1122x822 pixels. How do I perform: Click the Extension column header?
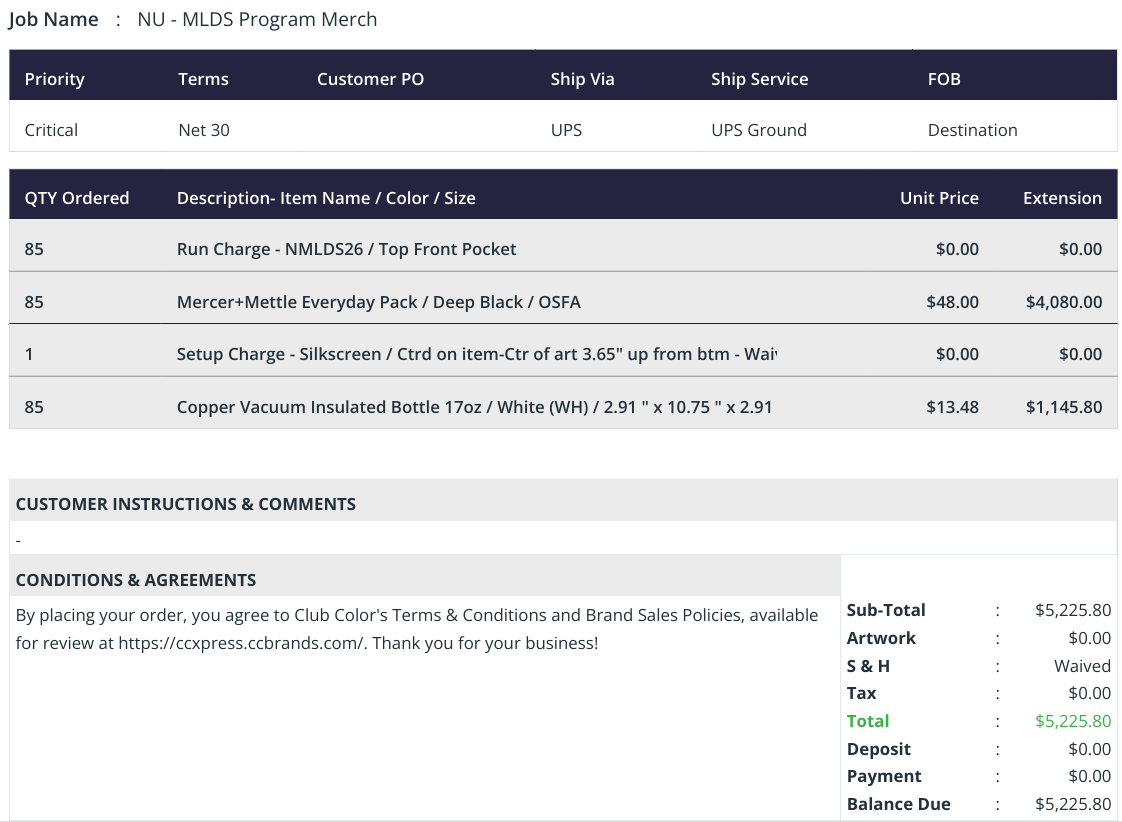point(1062,198)
